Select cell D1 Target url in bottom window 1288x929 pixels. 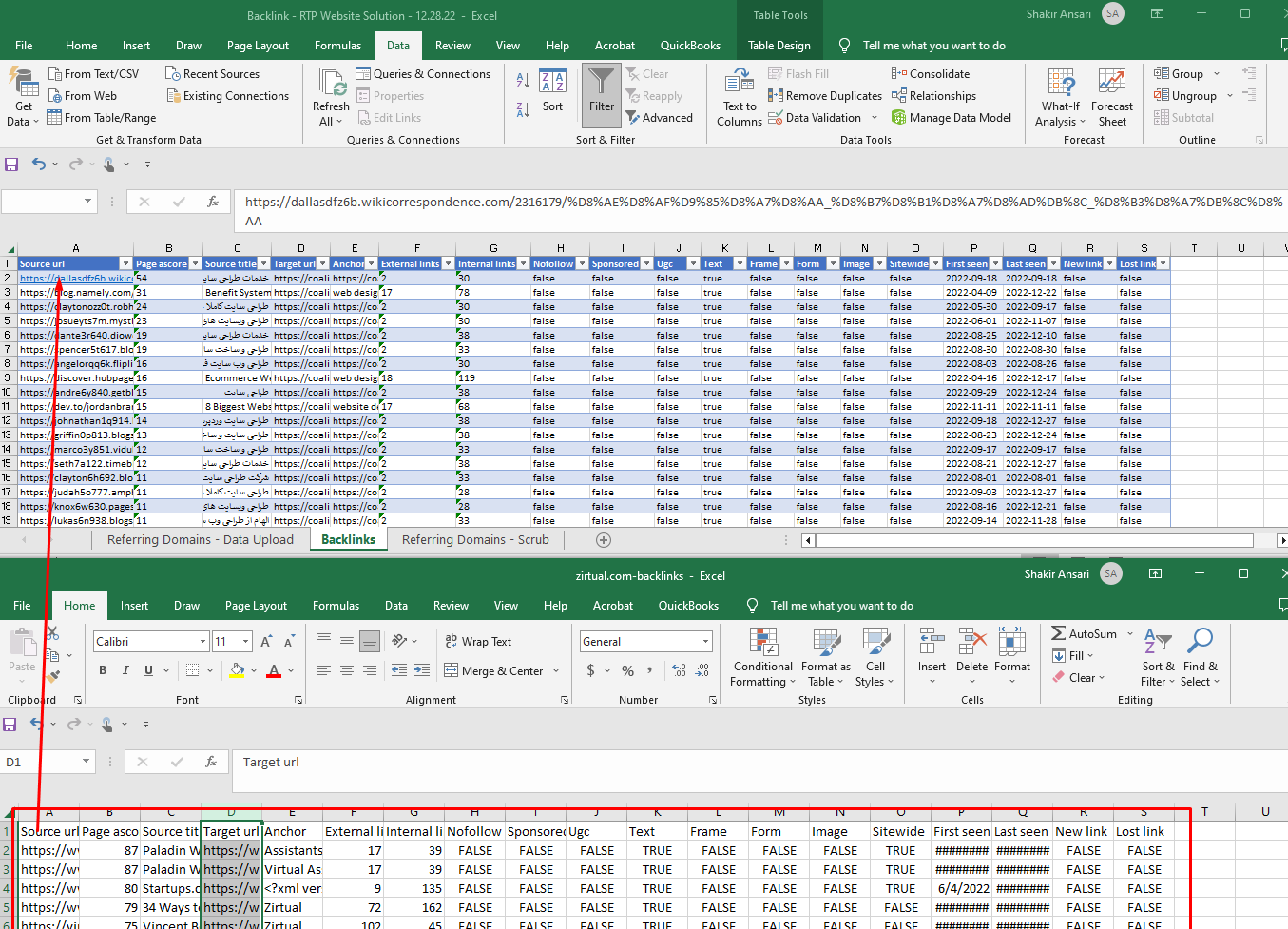pos(231,831)
